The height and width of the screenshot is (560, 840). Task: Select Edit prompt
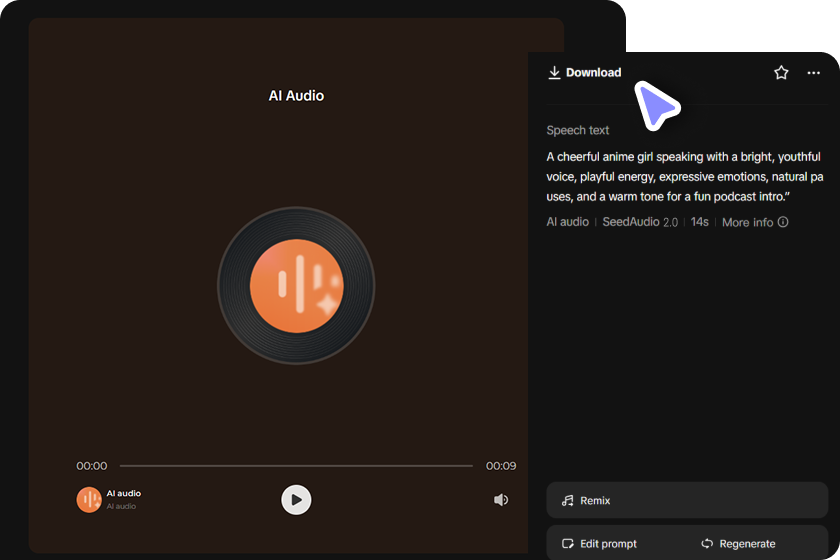[x=599, y=543]
